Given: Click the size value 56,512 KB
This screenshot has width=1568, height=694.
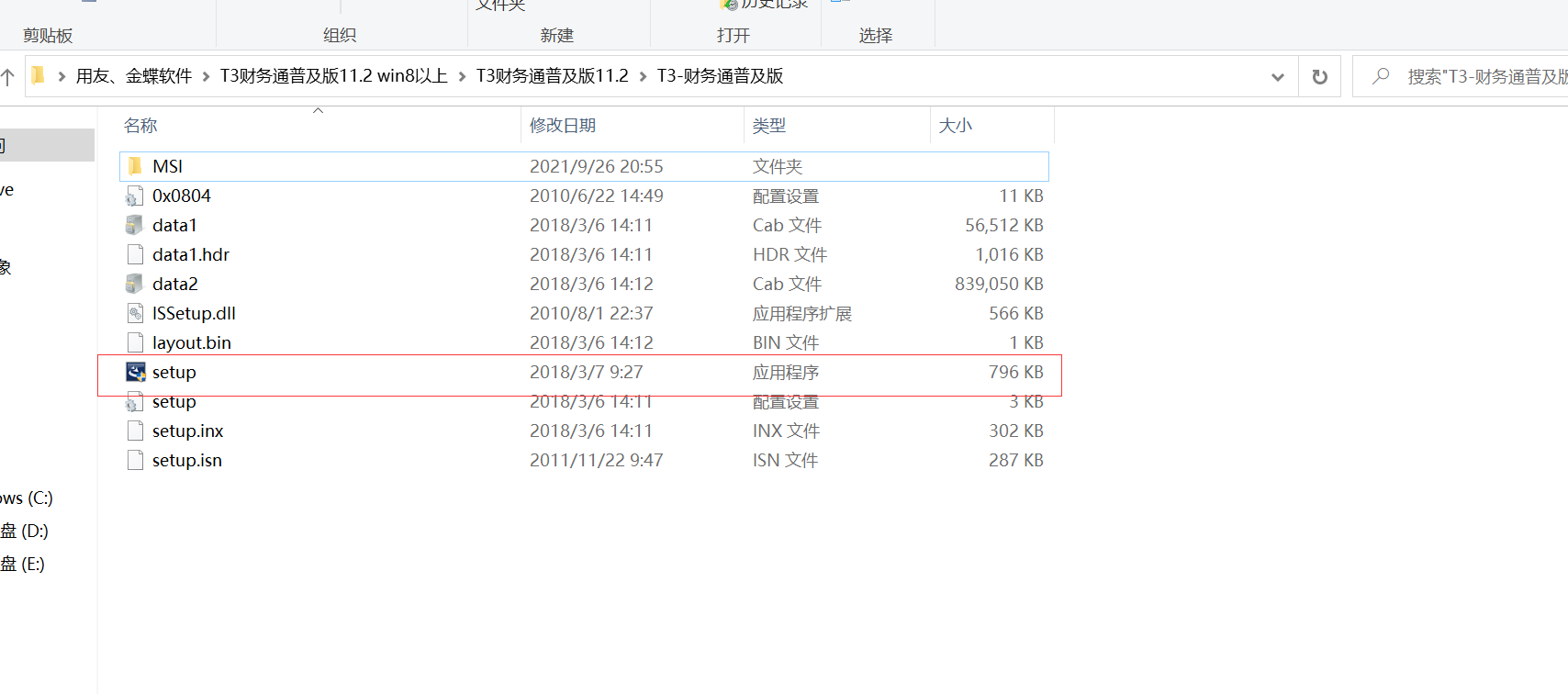Looking at the screenshot, I should 1004,225.
